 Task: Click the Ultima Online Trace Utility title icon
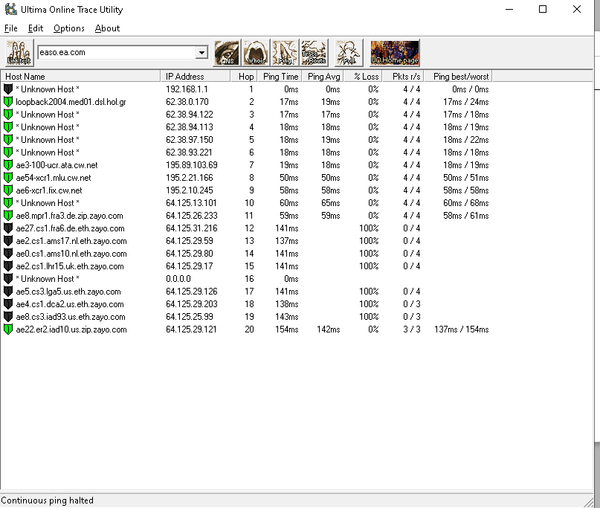point(10,9)
